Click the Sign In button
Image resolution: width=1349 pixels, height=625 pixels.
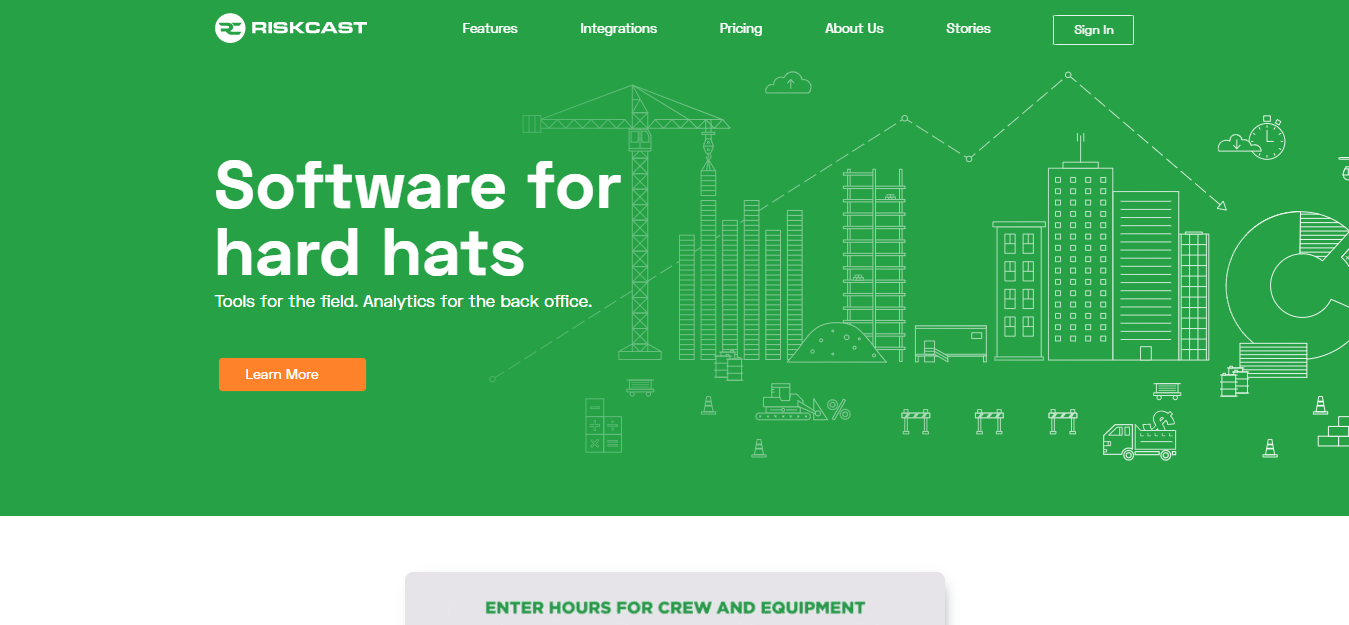click(1093, 30)
